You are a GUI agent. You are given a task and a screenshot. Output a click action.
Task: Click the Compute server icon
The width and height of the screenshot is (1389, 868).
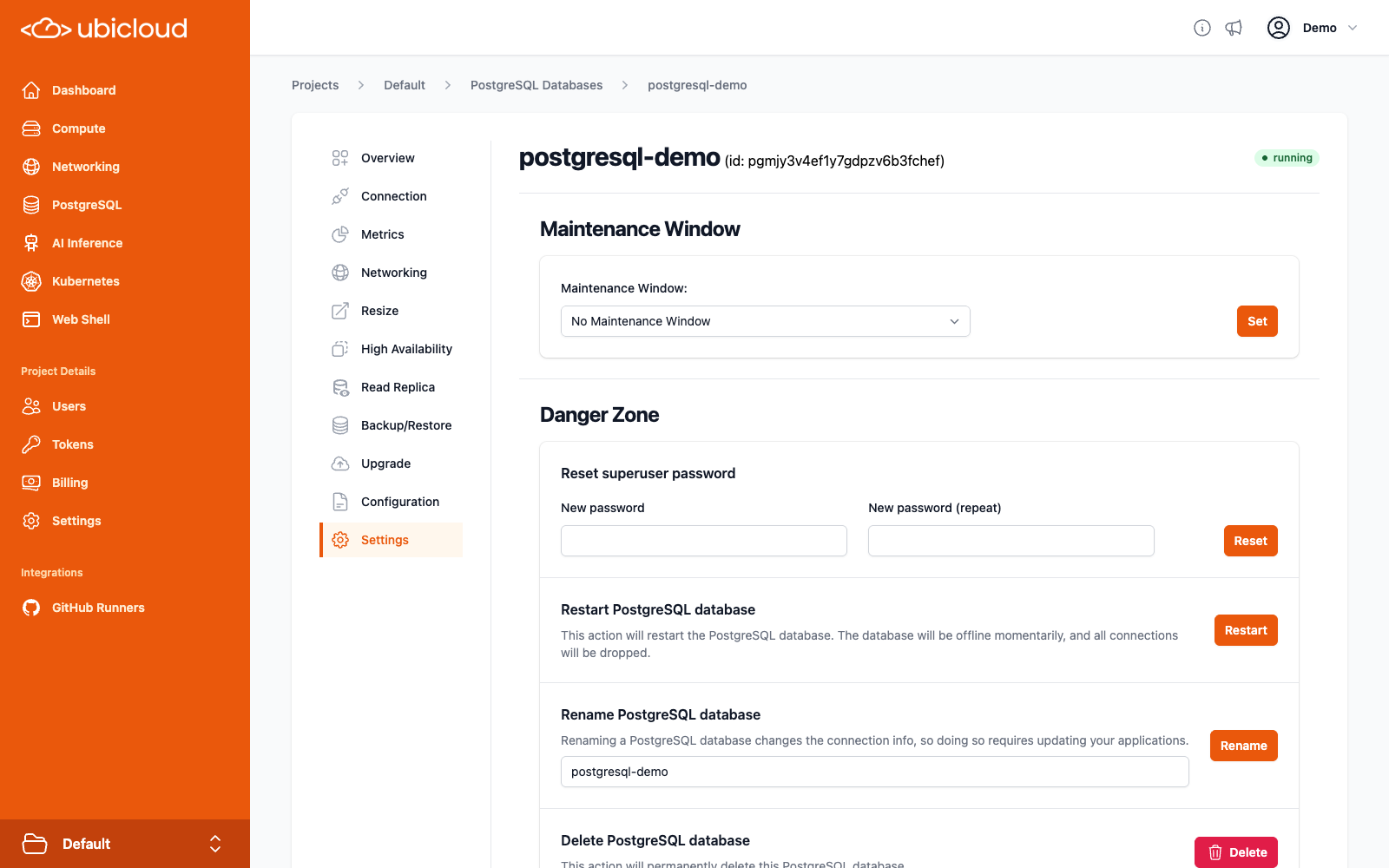(x=31, y=128)
